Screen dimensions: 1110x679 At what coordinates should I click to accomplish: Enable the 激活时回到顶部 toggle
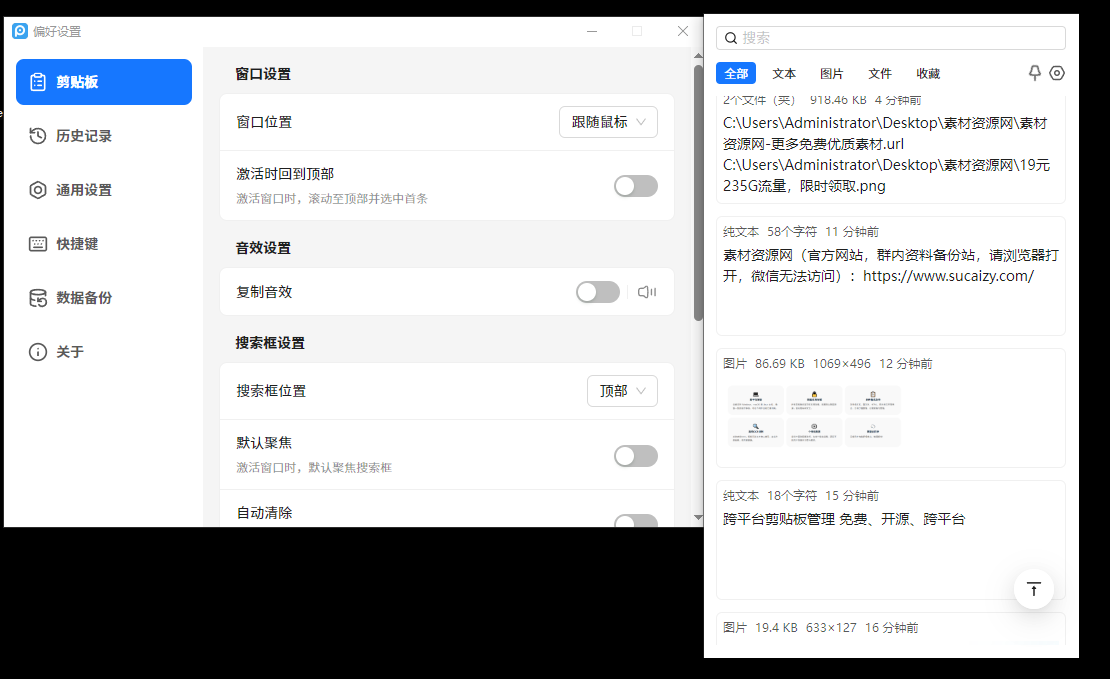pyautogui.click(x=636, y=186)
